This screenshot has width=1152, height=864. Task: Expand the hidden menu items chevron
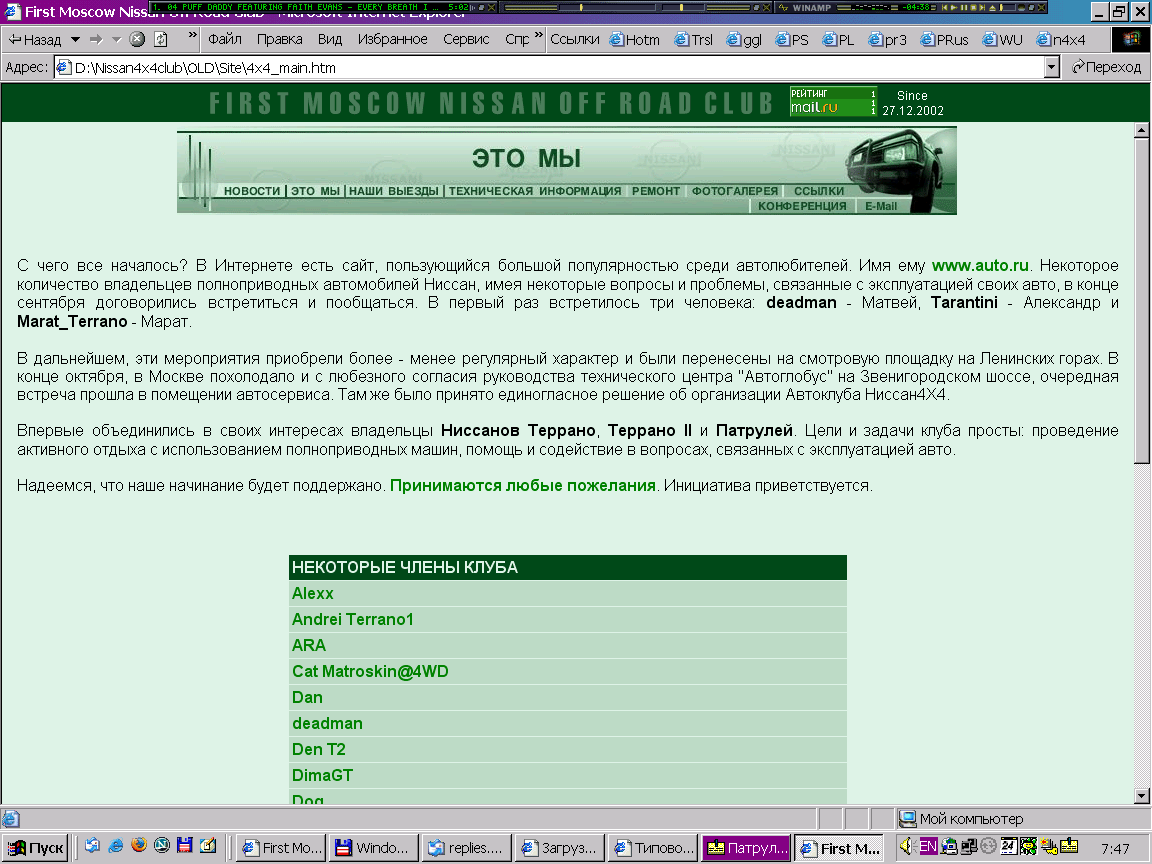pyautogui.click(x=539, y=35)
